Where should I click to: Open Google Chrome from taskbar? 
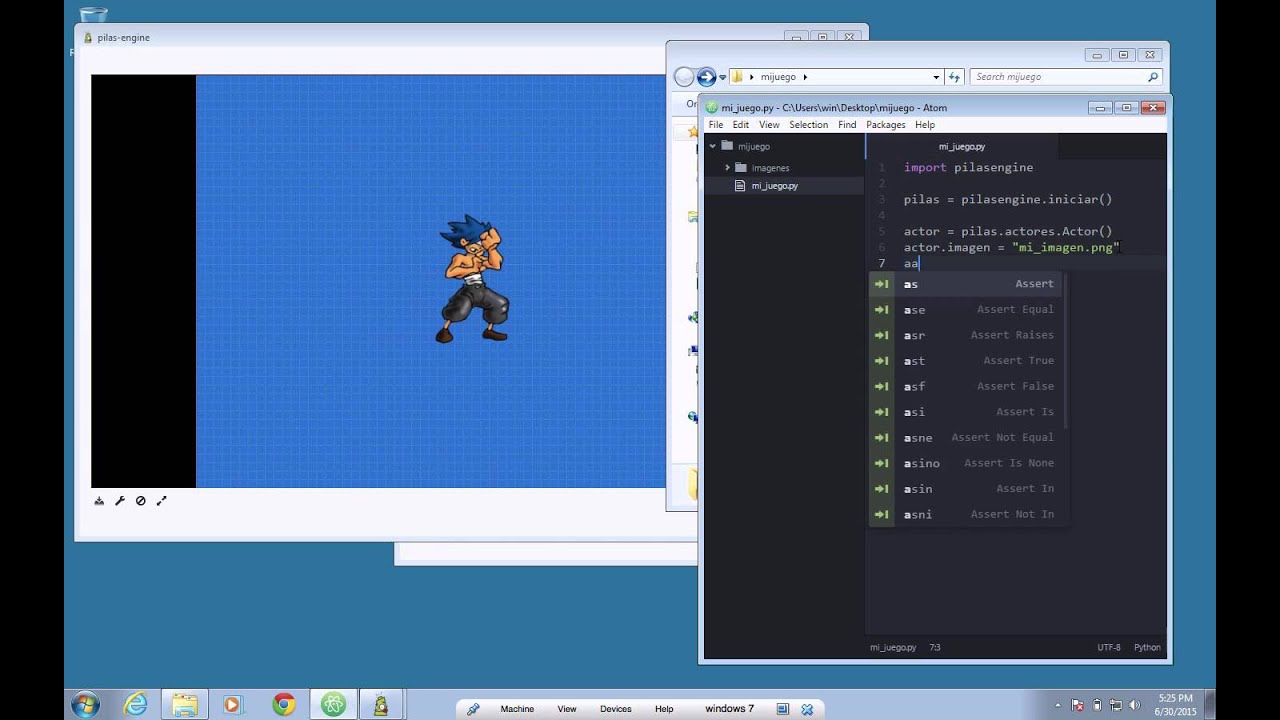click(283, 705)
